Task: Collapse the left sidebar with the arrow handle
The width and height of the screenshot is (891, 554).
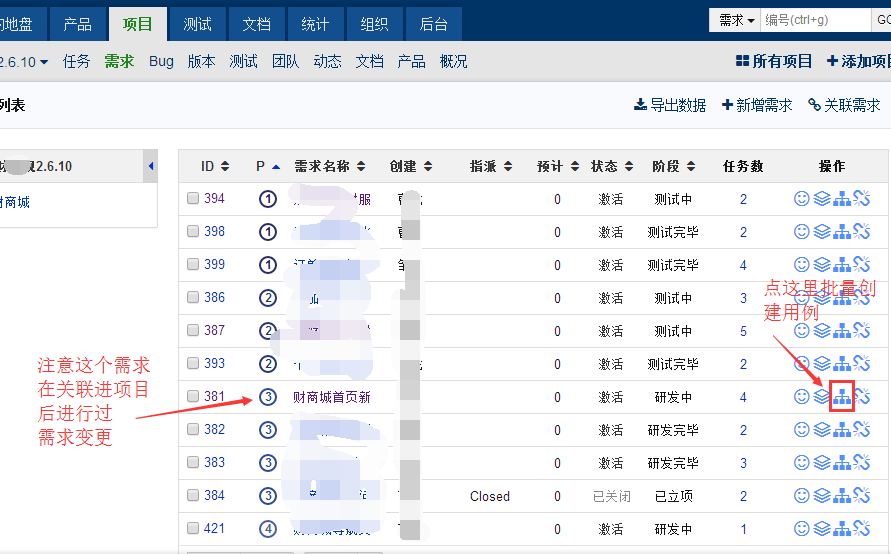Action: [151, 166]
